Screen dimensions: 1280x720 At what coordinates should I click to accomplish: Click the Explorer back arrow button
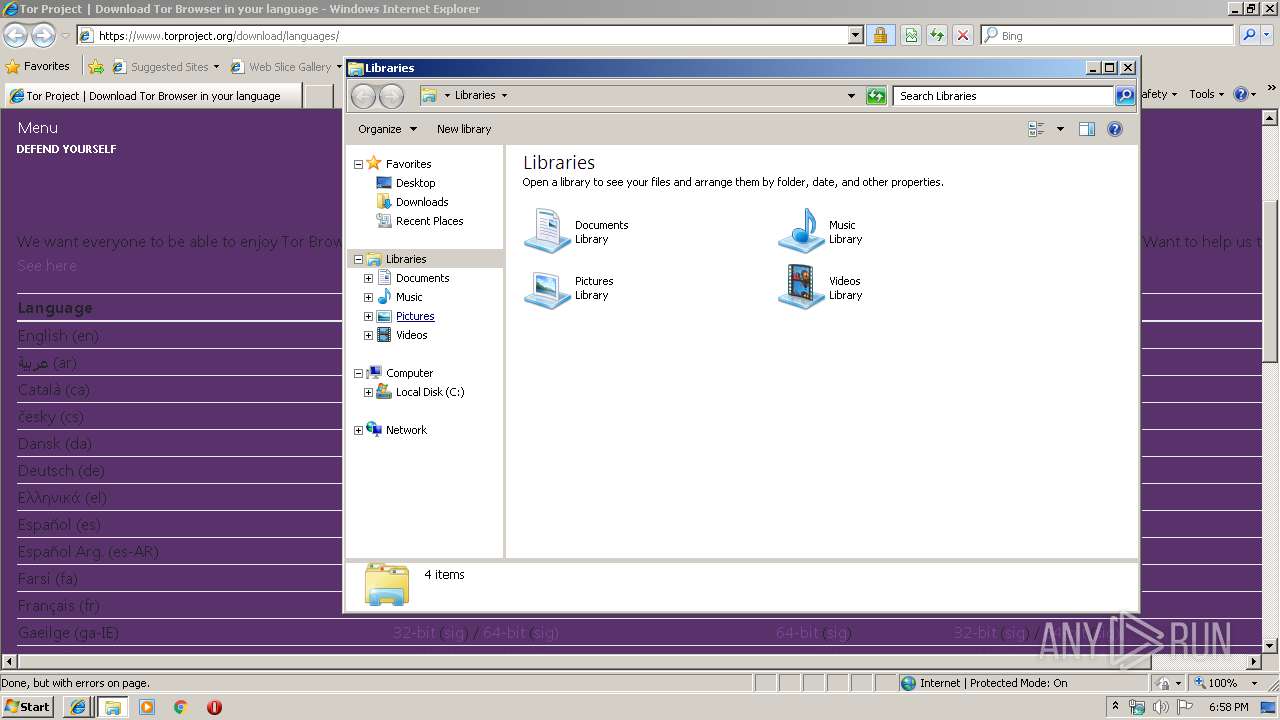pos(363,96)
